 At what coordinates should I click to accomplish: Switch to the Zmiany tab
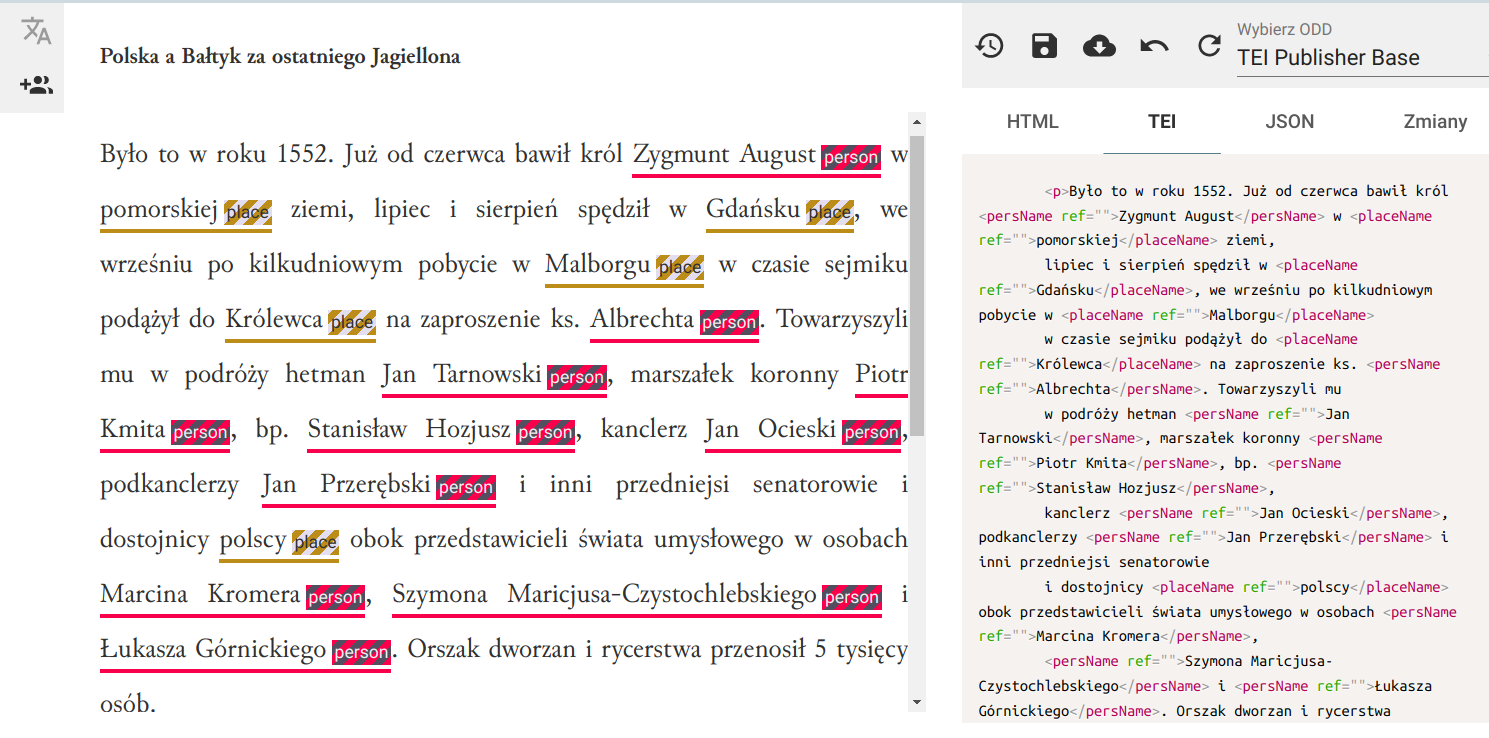click(x=1435, y=122)
